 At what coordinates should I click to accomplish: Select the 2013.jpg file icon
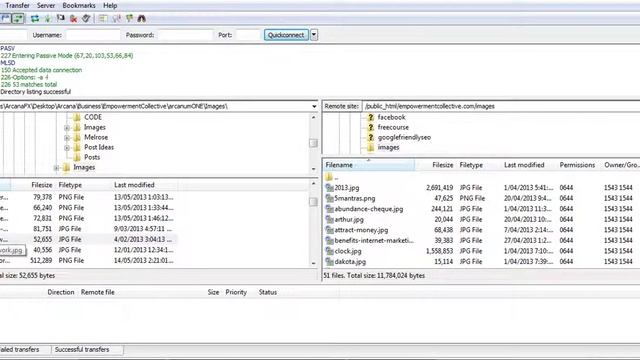point(329,188)
